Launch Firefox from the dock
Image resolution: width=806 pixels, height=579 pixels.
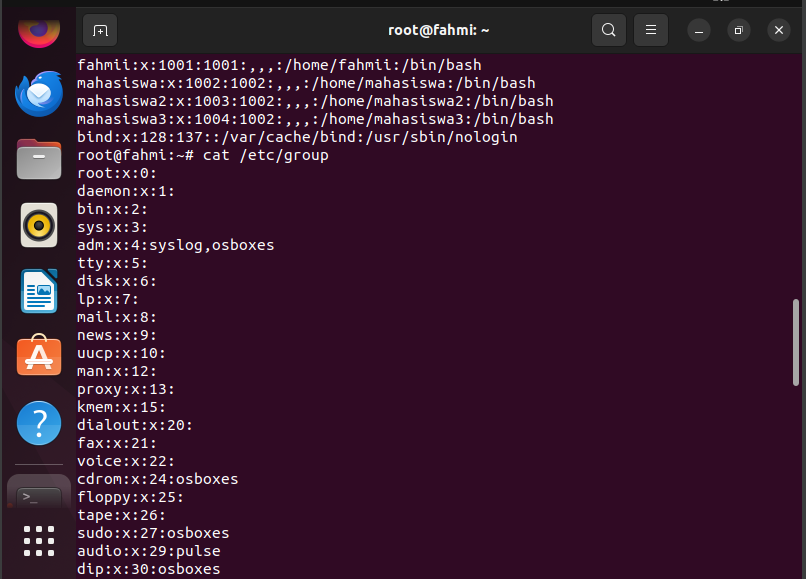tap(39, 32)
